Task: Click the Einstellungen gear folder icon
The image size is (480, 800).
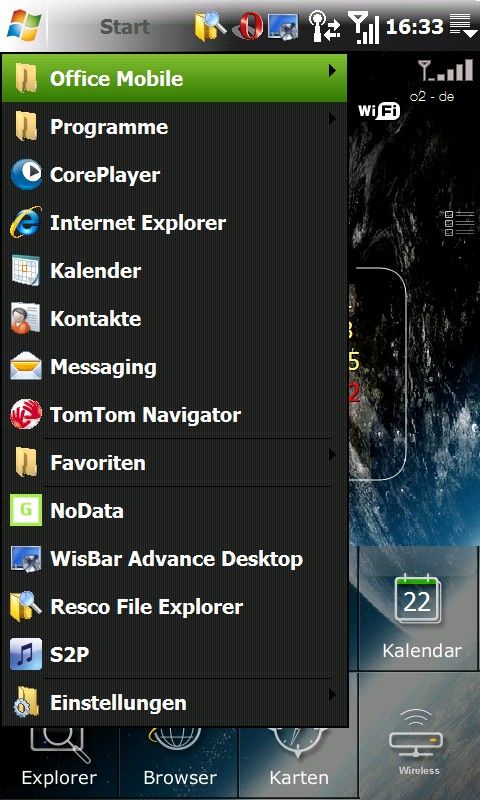Action: (26, 702)
